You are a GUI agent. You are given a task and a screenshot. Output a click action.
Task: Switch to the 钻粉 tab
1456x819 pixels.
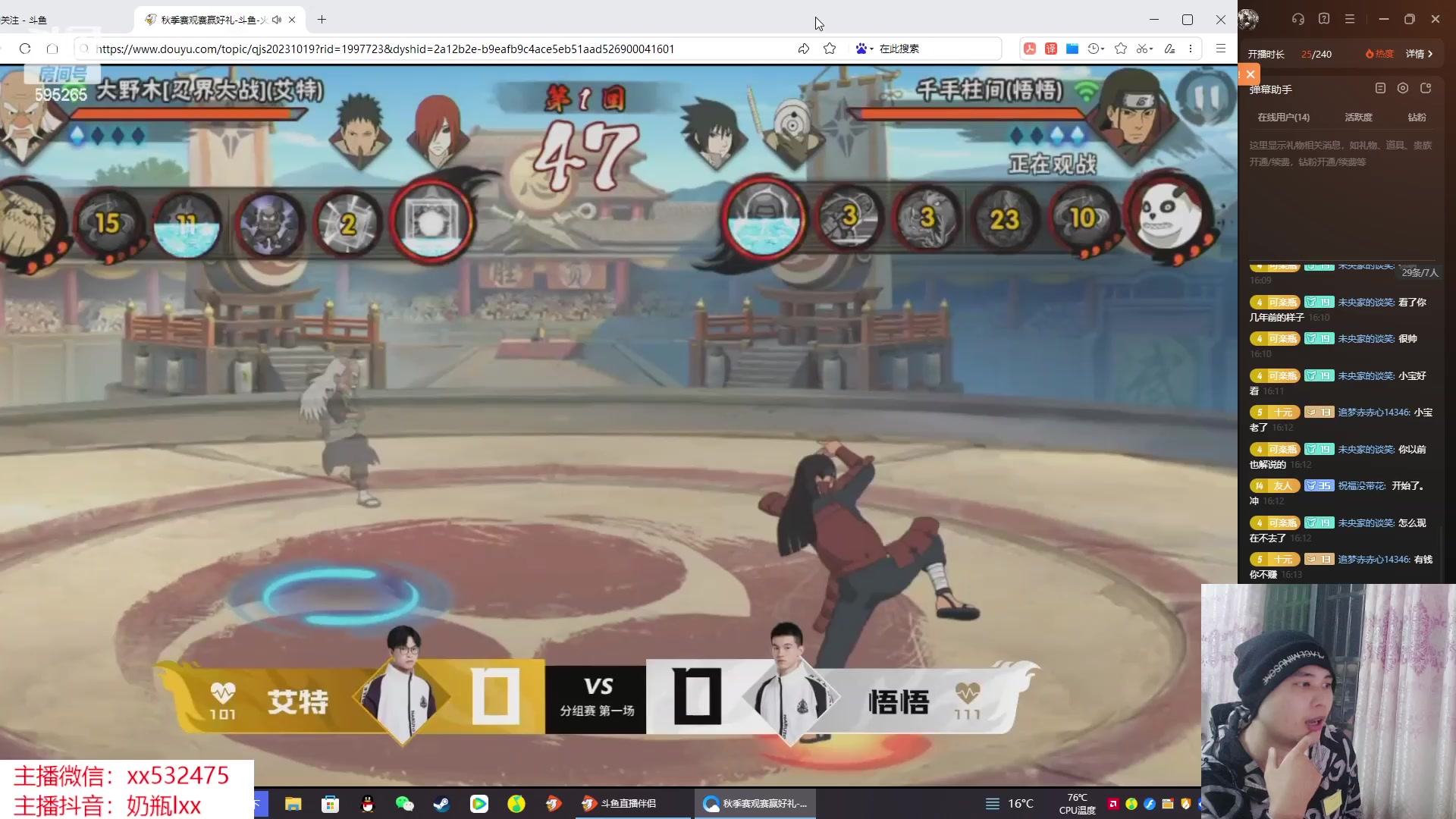click(x=1417, y=118)
